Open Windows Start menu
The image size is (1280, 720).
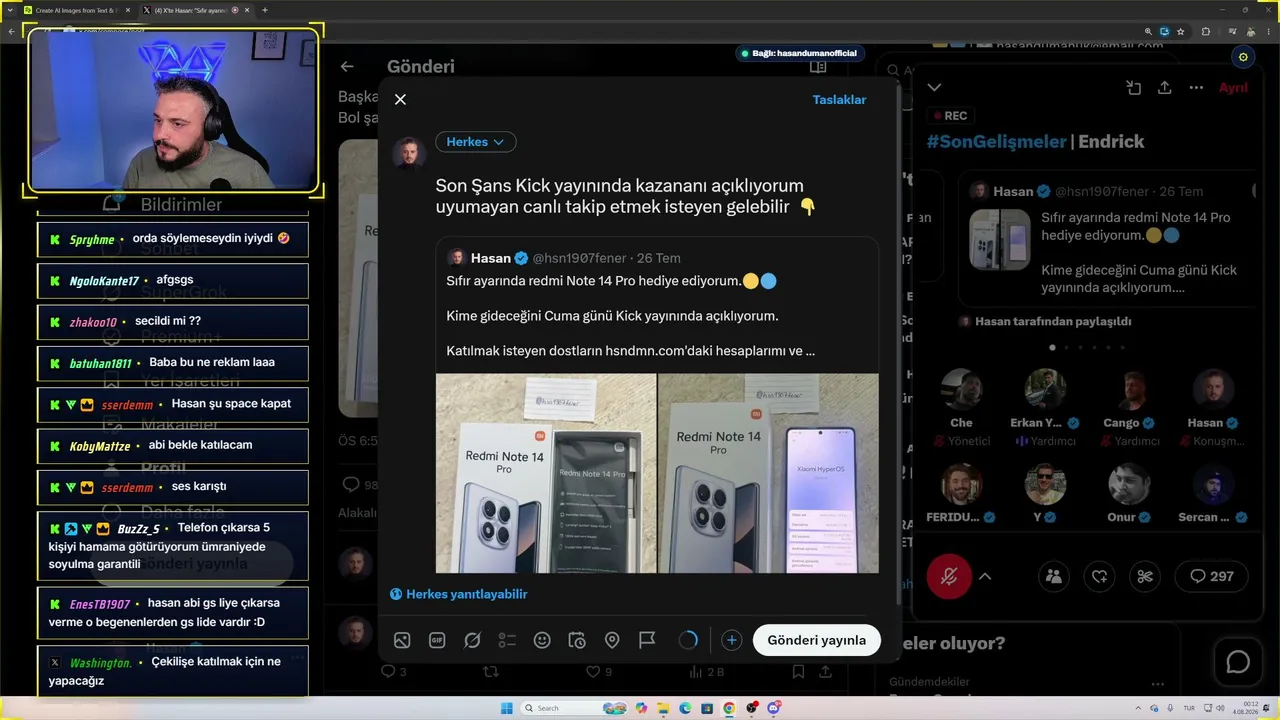tap(507, 708)
